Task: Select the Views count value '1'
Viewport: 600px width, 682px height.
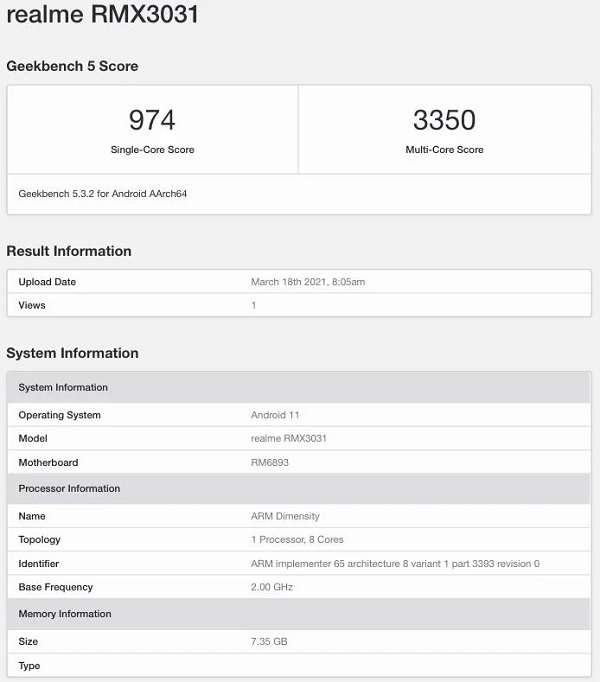Action: 254,305
